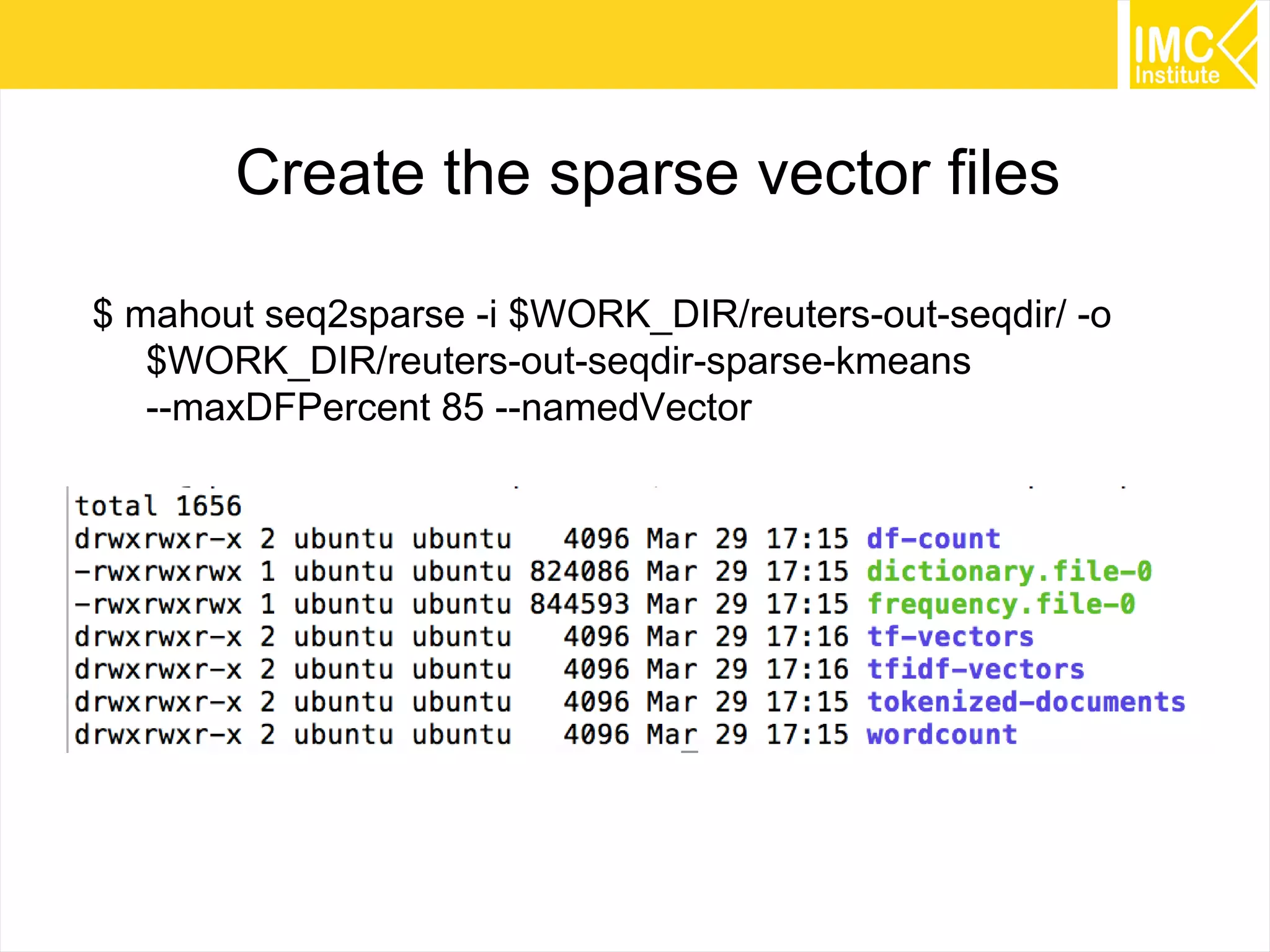
Task: Click the tf-vectors directory name
Action: pyautogui.click(x=950, y=637)
